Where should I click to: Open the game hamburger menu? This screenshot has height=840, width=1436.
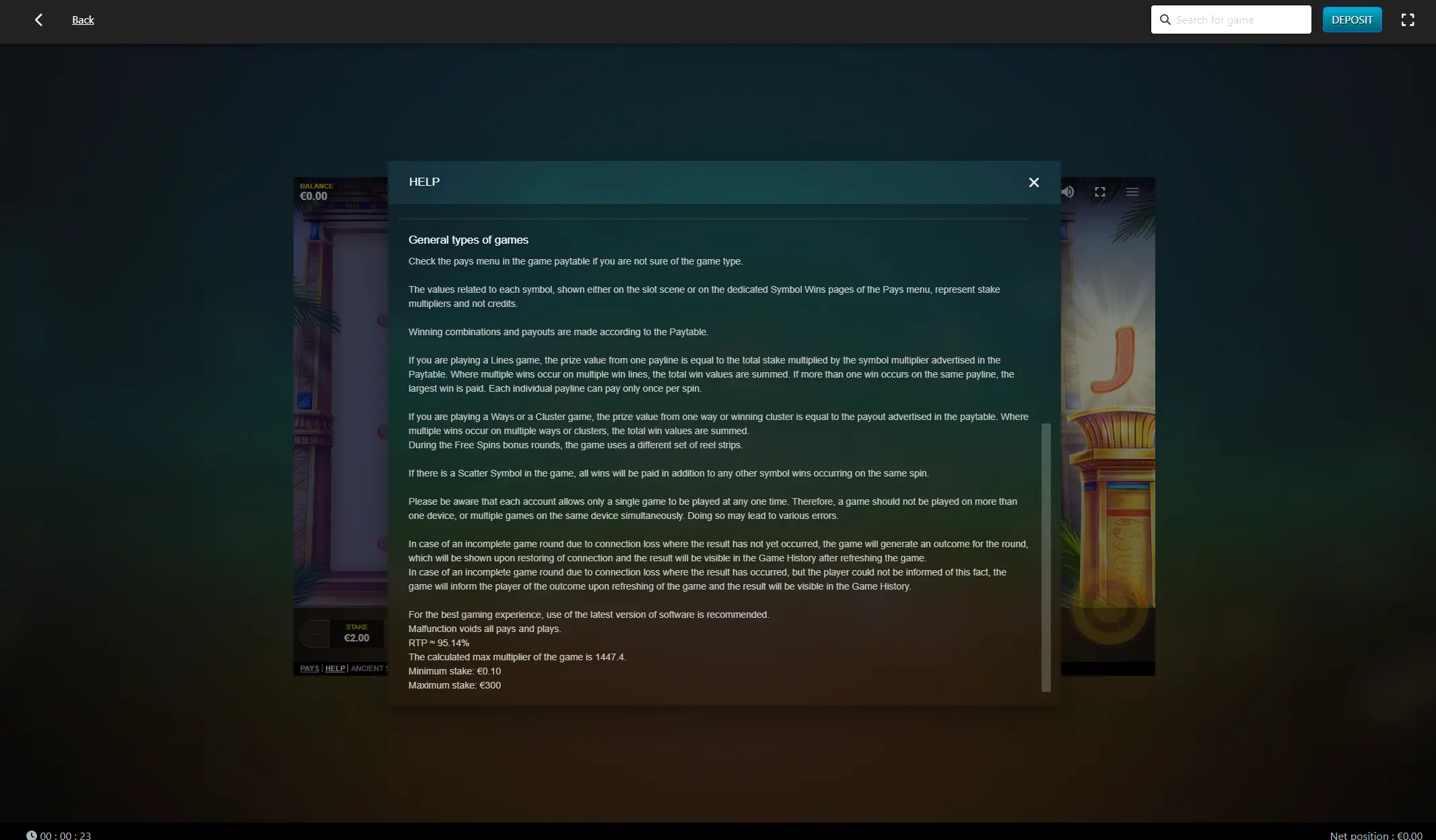tap(1132, 192)
